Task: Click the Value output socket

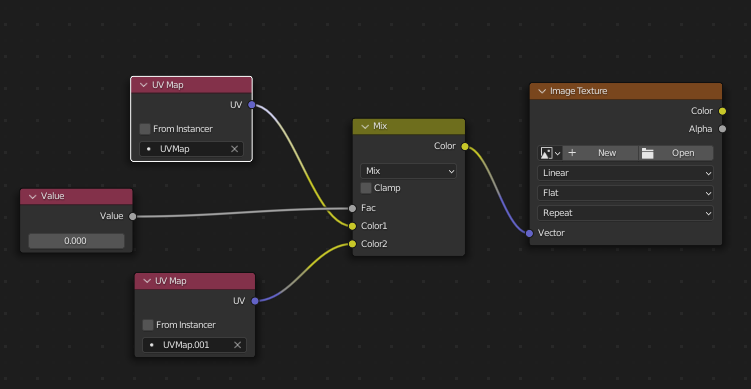Action: tap(133, 217)
